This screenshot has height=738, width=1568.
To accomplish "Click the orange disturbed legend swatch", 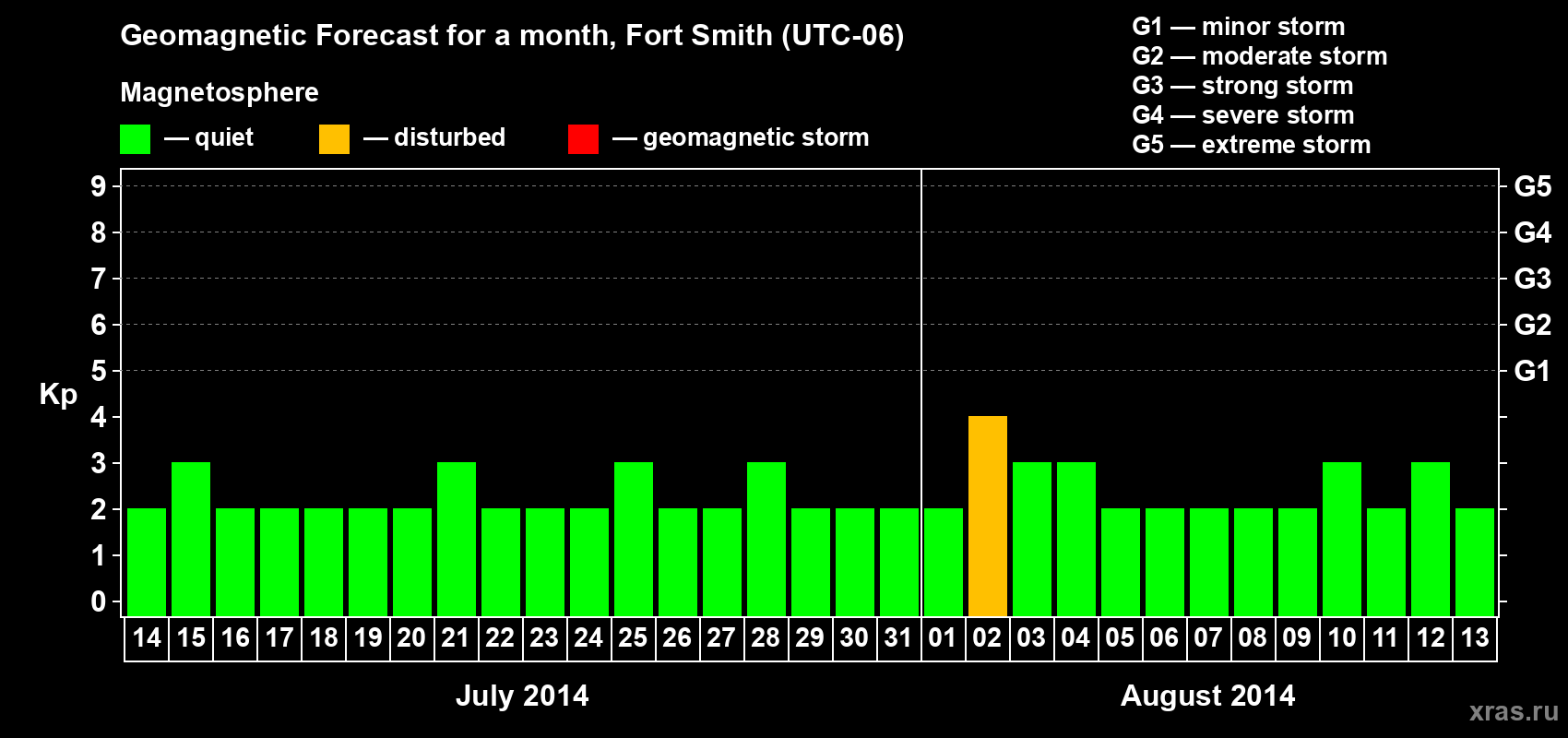I will 334,139.
